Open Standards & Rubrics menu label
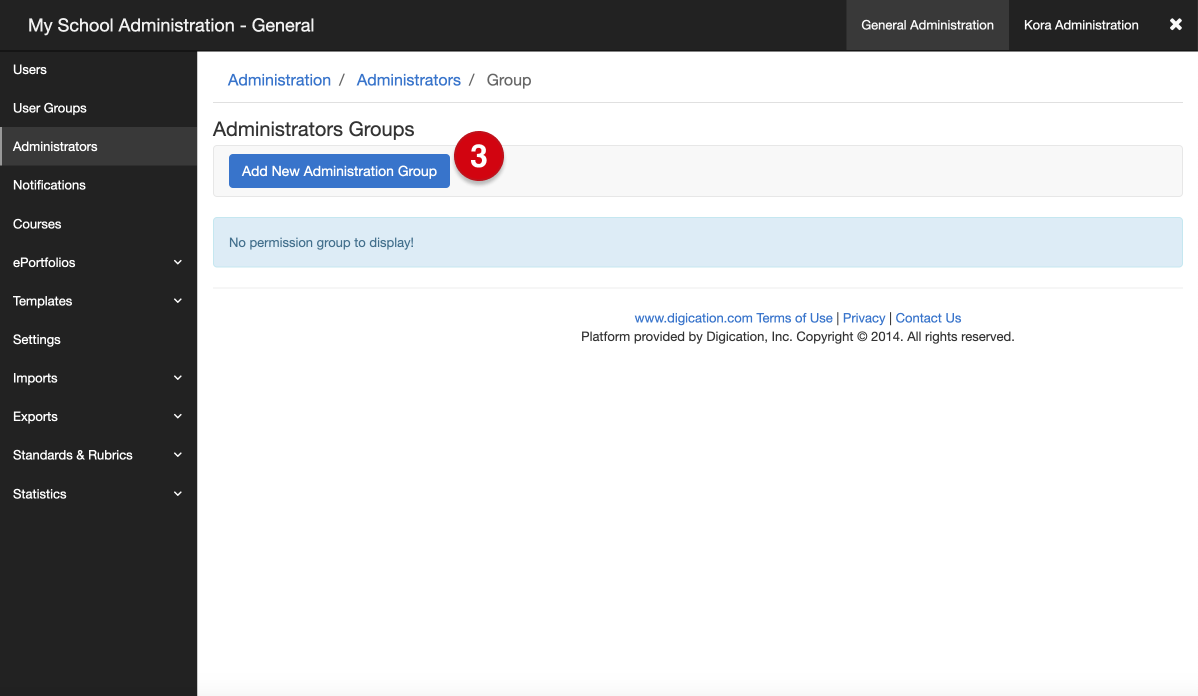The width and height of the screenshot is (1198, 696). [x=73, y=455]
